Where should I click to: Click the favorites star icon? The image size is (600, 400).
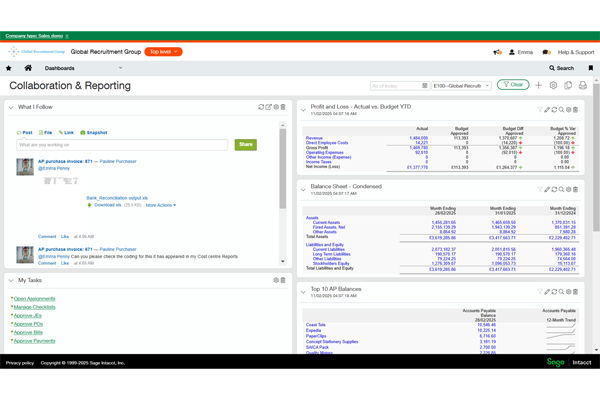click(x=9, y=68)
